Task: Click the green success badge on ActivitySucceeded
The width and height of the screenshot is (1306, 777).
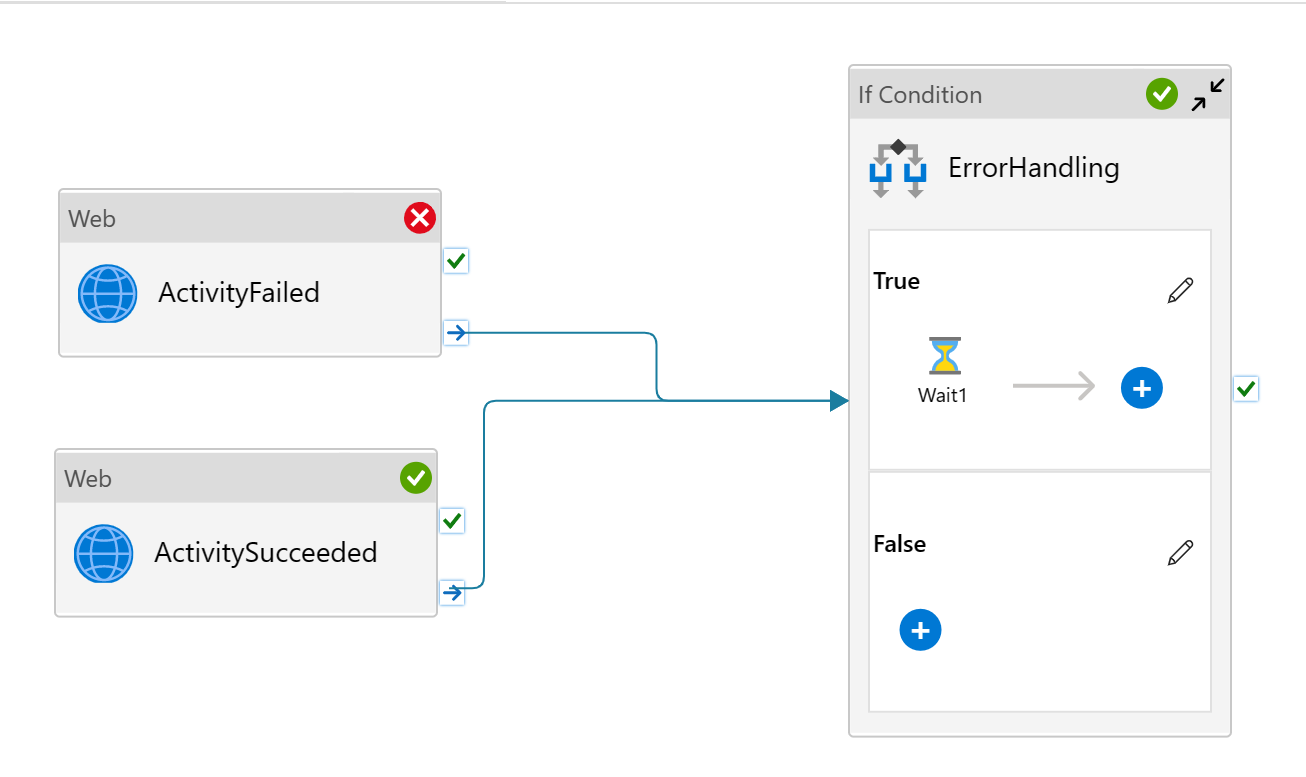Action: [x=415, y=478]
